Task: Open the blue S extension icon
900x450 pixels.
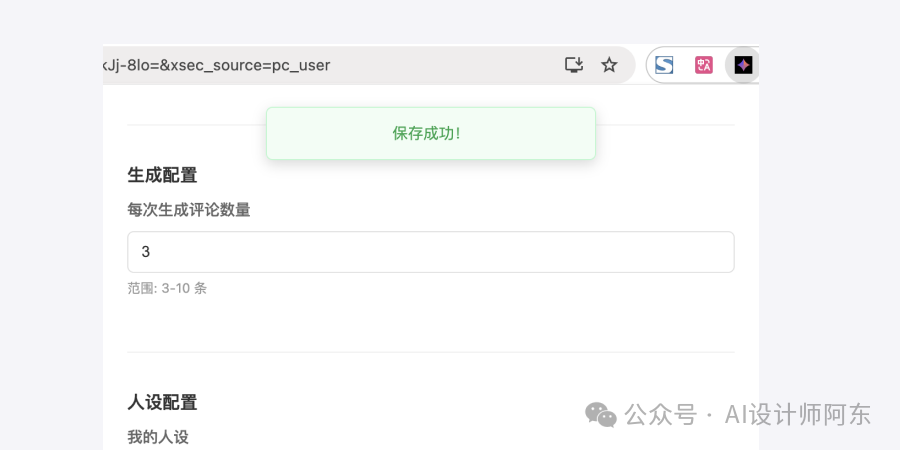Action: pos(664,65)
